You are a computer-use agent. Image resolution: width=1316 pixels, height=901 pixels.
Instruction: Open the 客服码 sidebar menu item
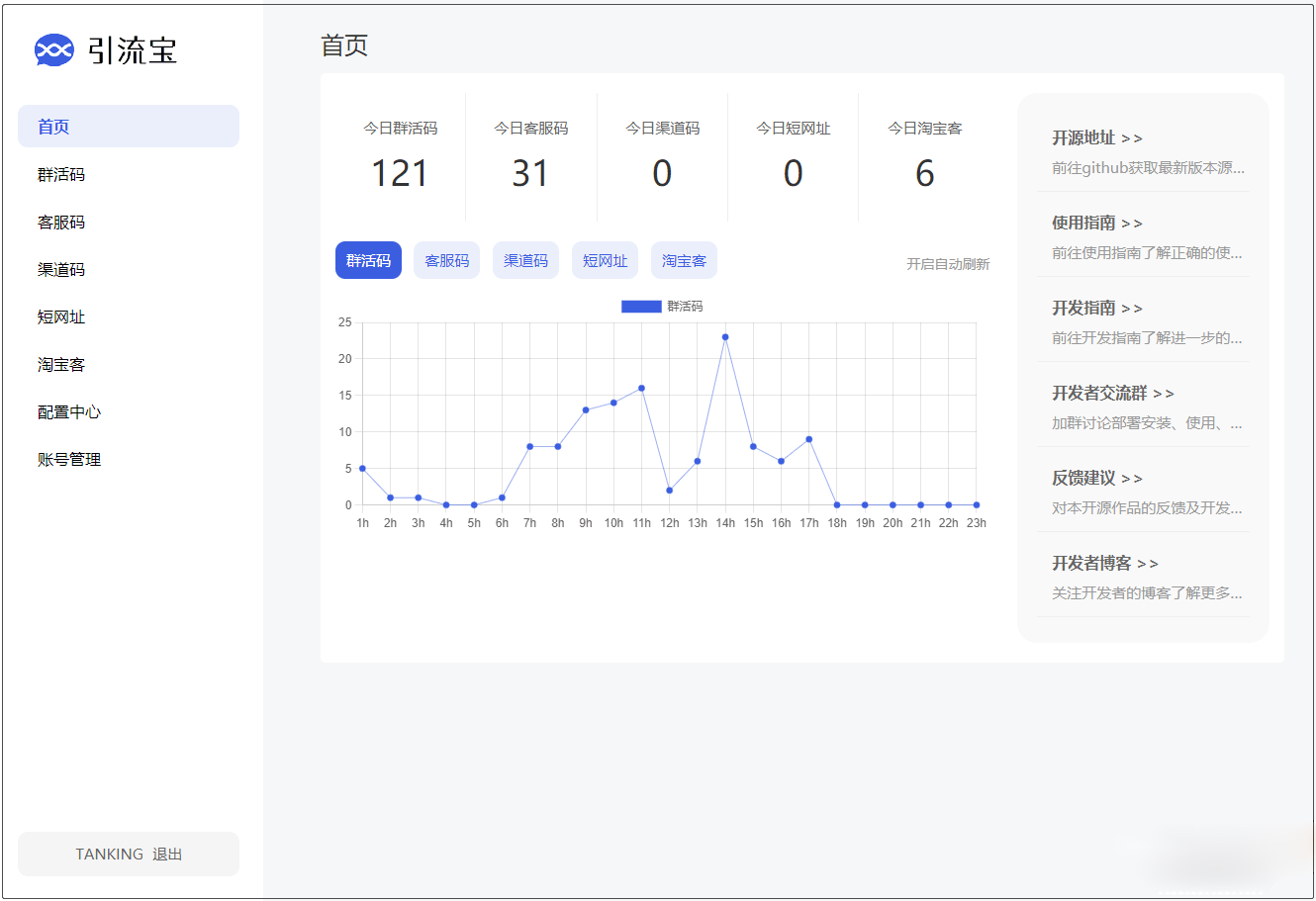pyautogui.click(x=61, y=223)
